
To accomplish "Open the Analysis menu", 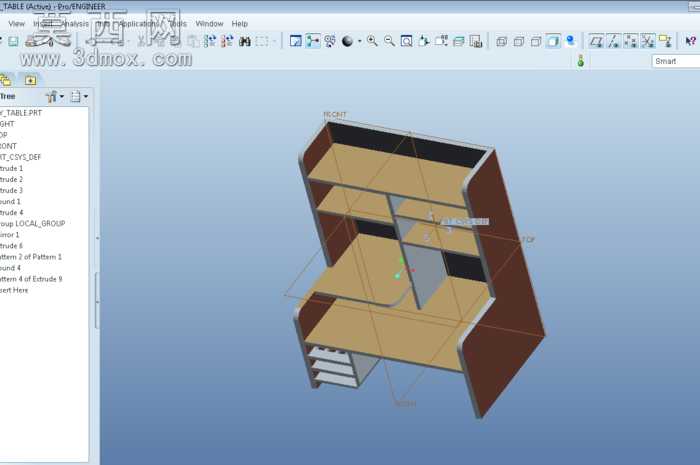I will [75, 24].
